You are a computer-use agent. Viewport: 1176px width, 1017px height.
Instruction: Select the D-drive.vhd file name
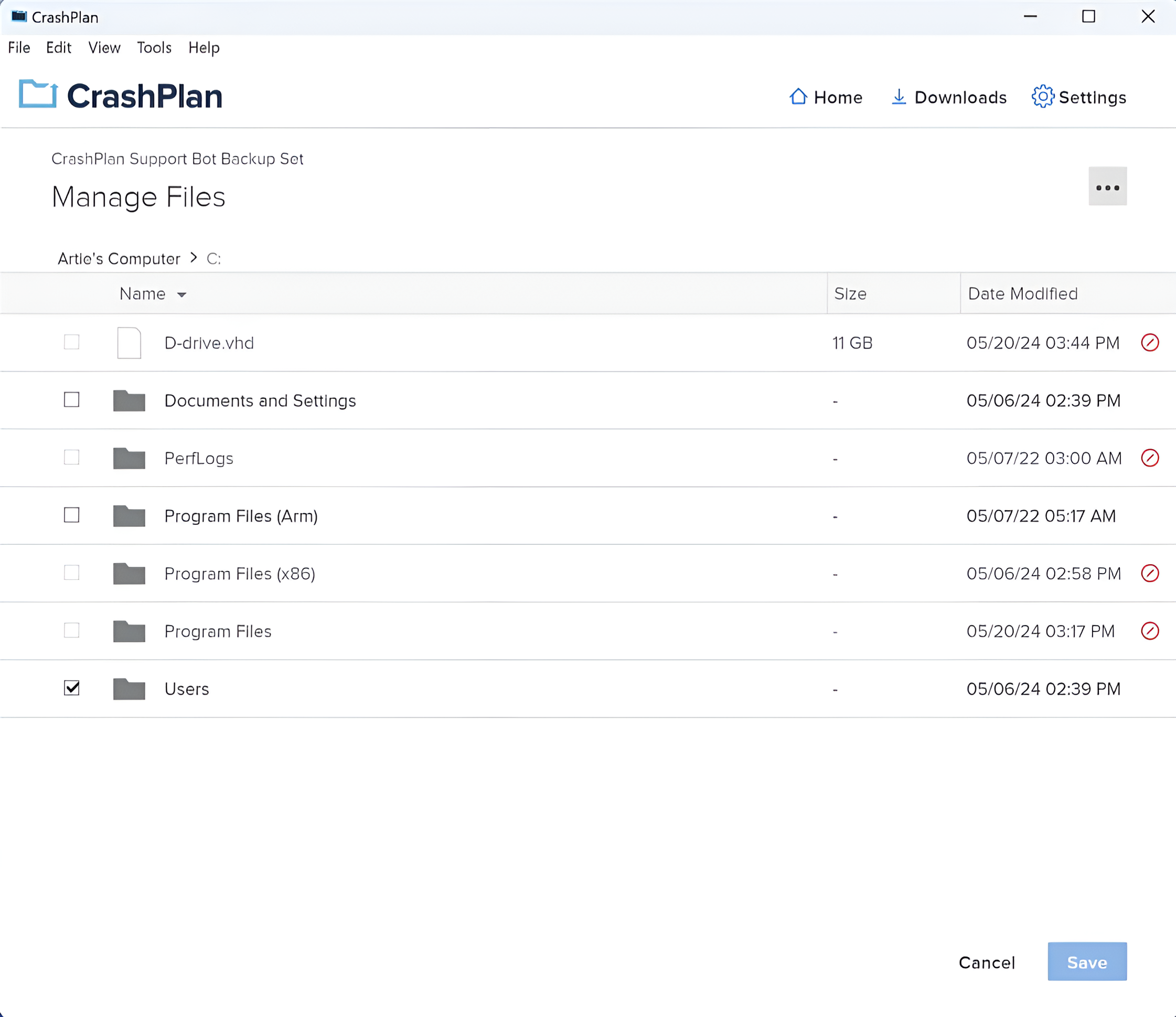tap(209, 343)
